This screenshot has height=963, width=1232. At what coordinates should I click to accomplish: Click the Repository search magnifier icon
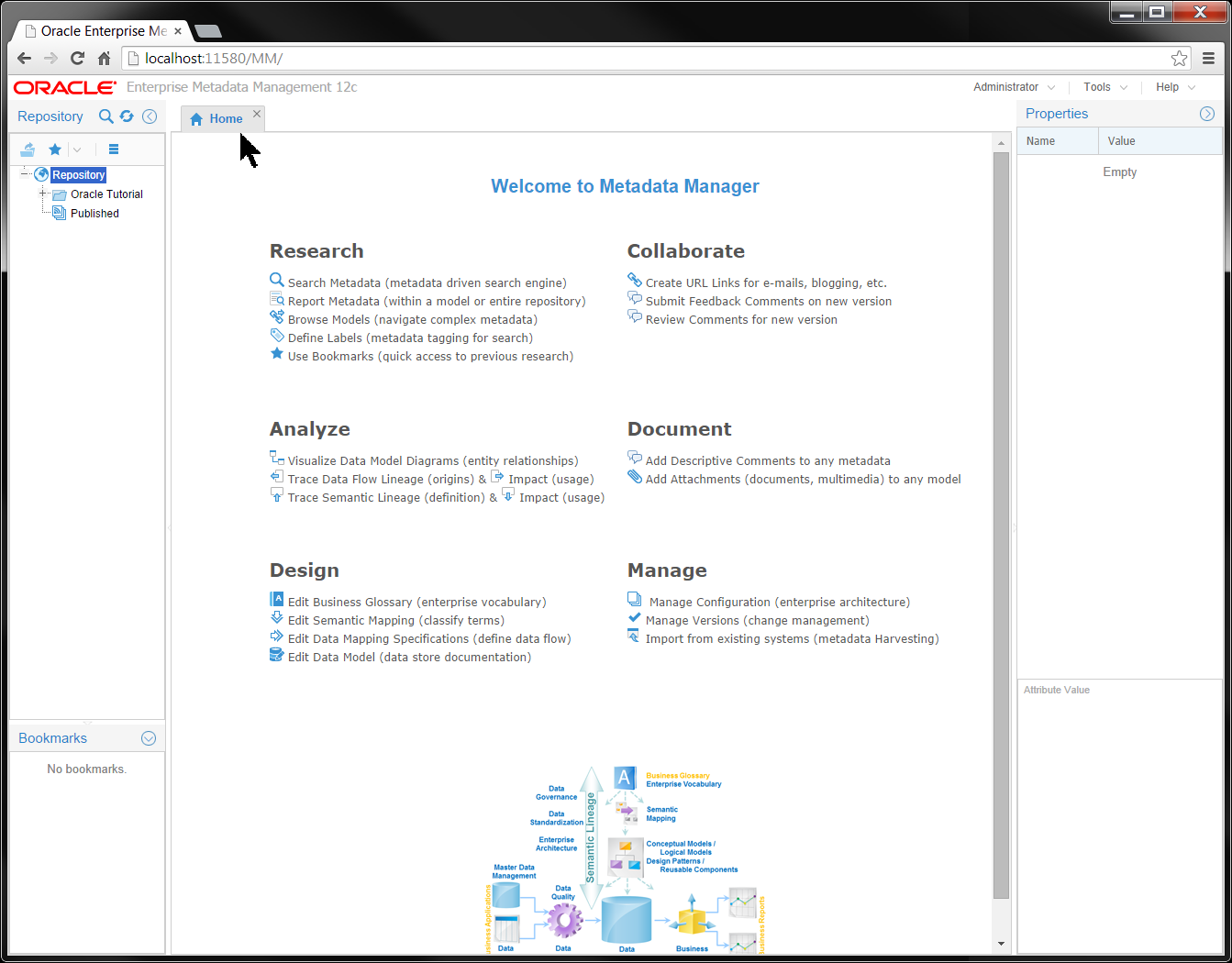point(106,116)
